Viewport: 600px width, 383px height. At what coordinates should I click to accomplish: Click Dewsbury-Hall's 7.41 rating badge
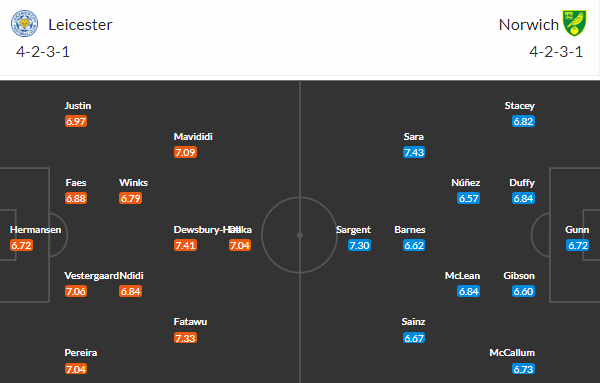point(185,245)
